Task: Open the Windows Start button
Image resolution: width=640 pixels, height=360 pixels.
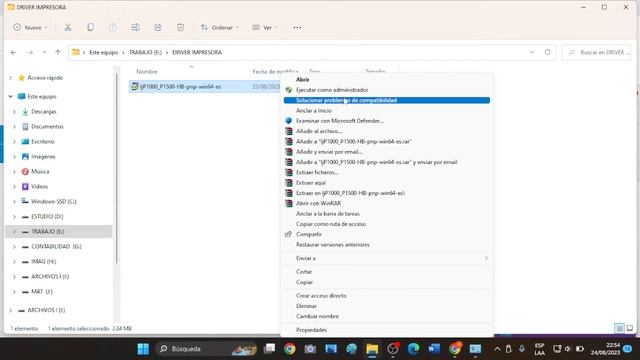Action: (x=143, y=349)
